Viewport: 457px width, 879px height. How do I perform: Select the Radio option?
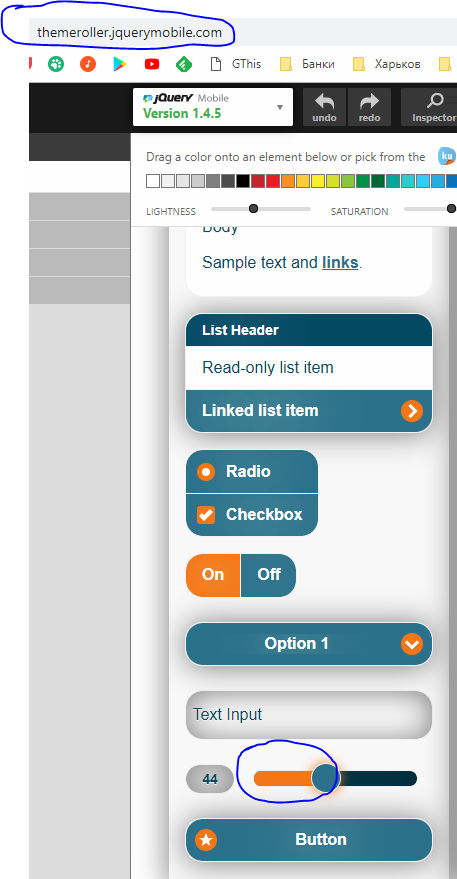point(252,471)
